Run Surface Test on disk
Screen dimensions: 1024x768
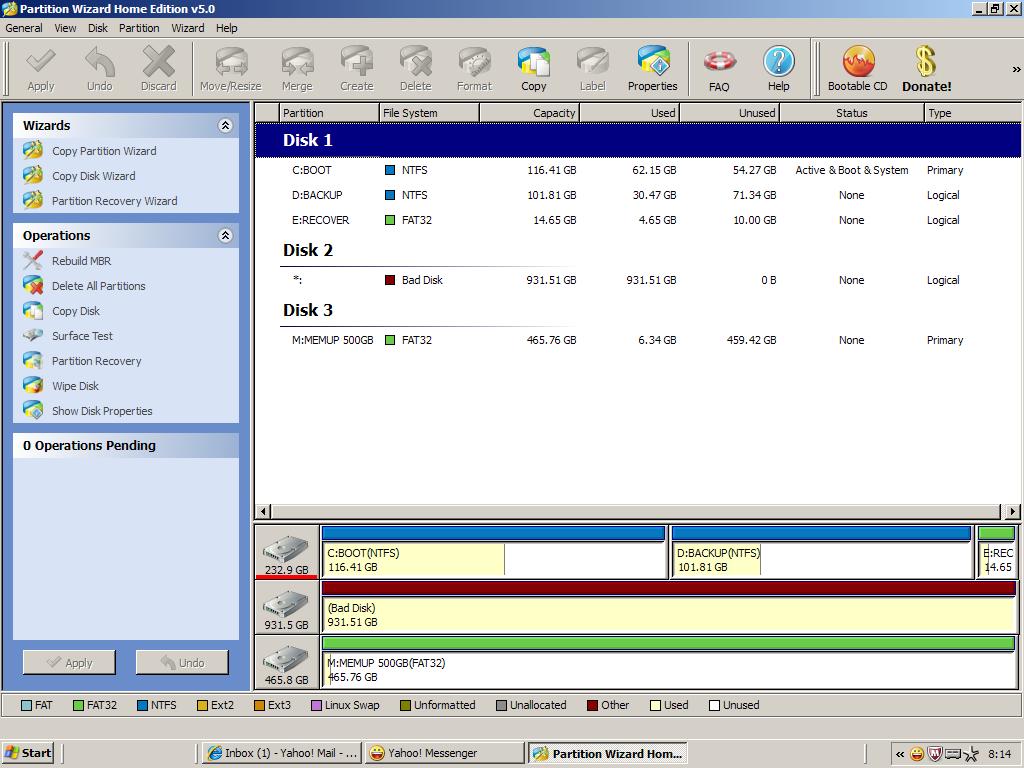pos(82,336)
